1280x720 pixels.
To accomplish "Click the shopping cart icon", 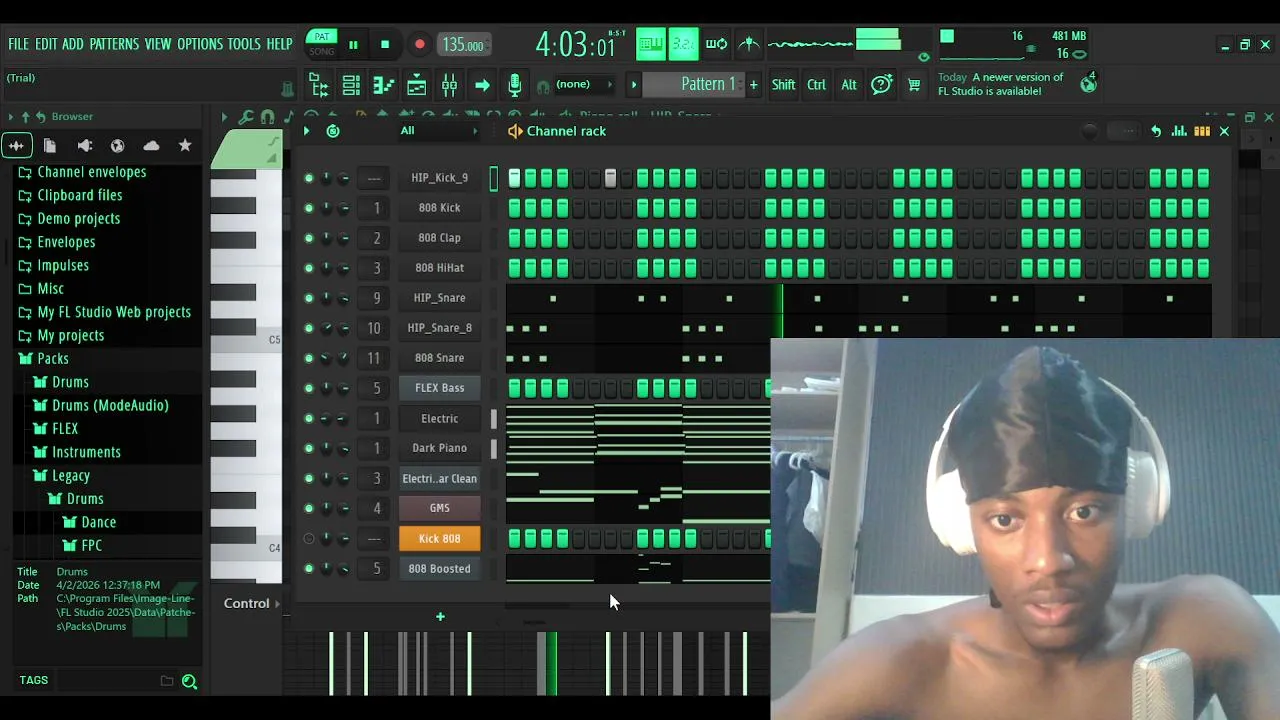I will 913,85.
